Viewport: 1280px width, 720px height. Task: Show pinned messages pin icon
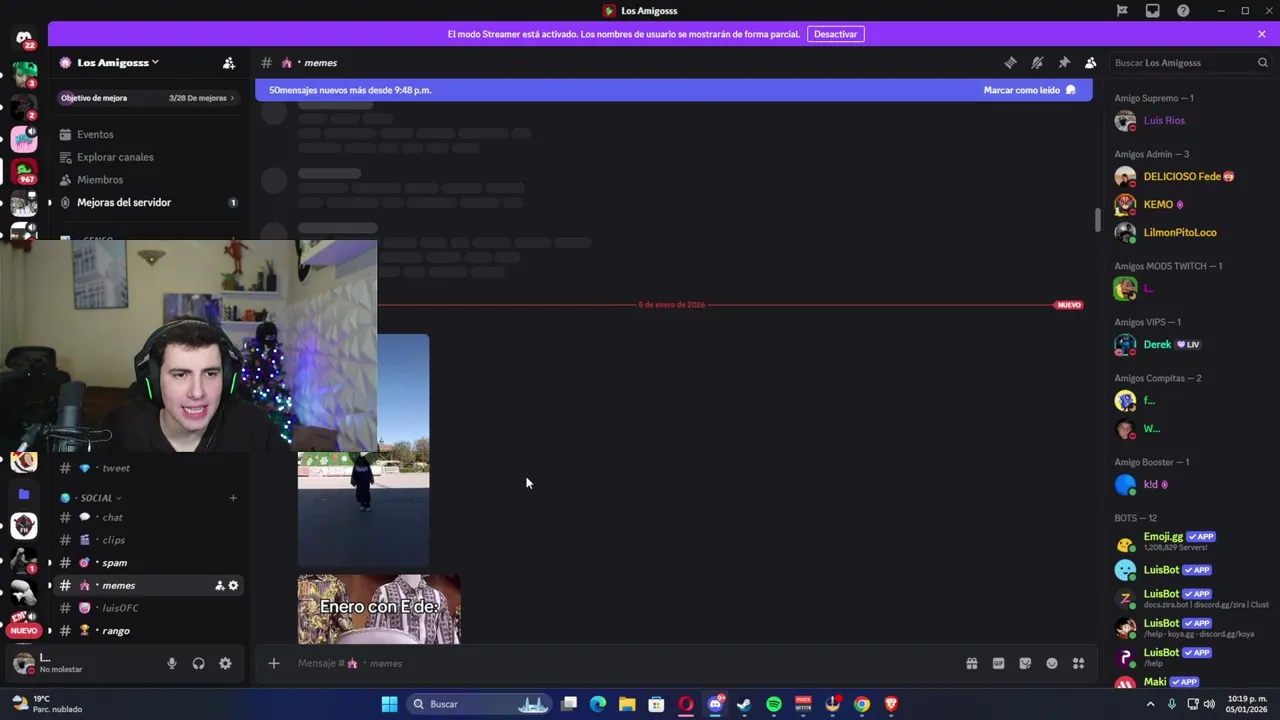click(x=1064, y=62)
